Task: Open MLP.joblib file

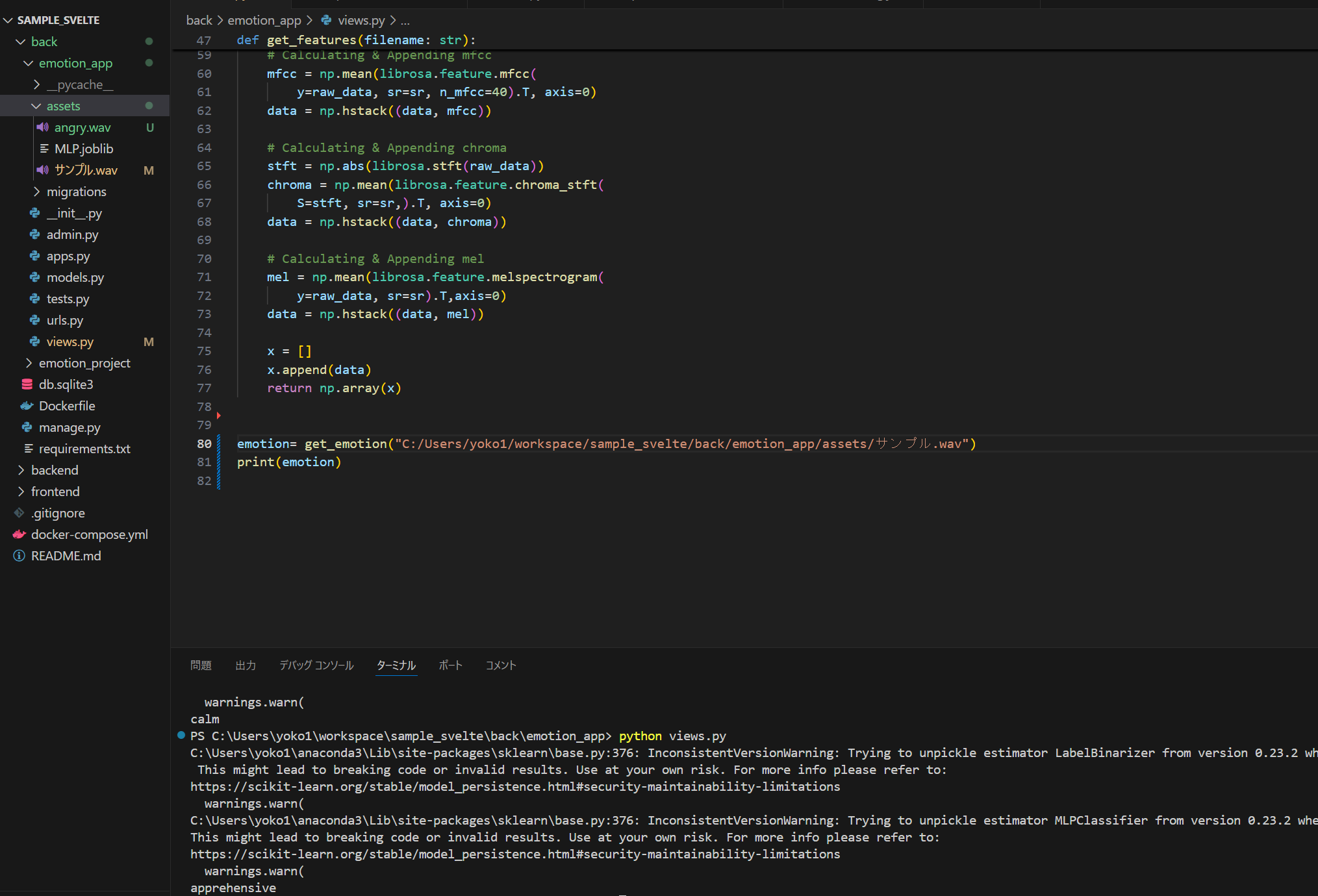Action: tap(84, 149)
